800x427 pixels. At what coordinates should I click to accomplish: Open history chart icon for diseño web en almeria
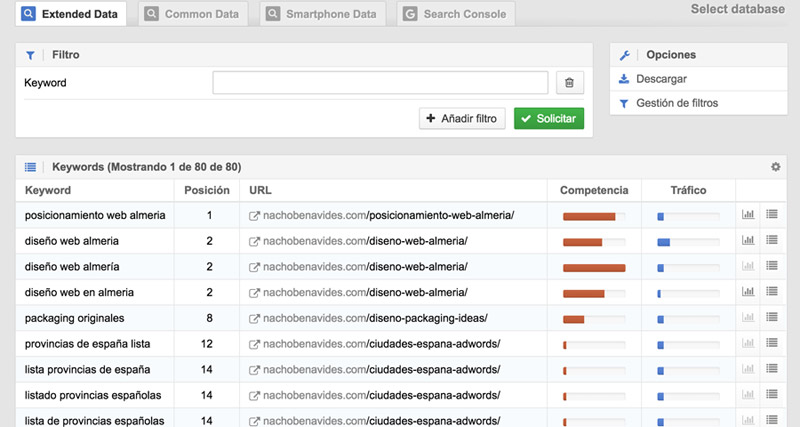(748, 291)
